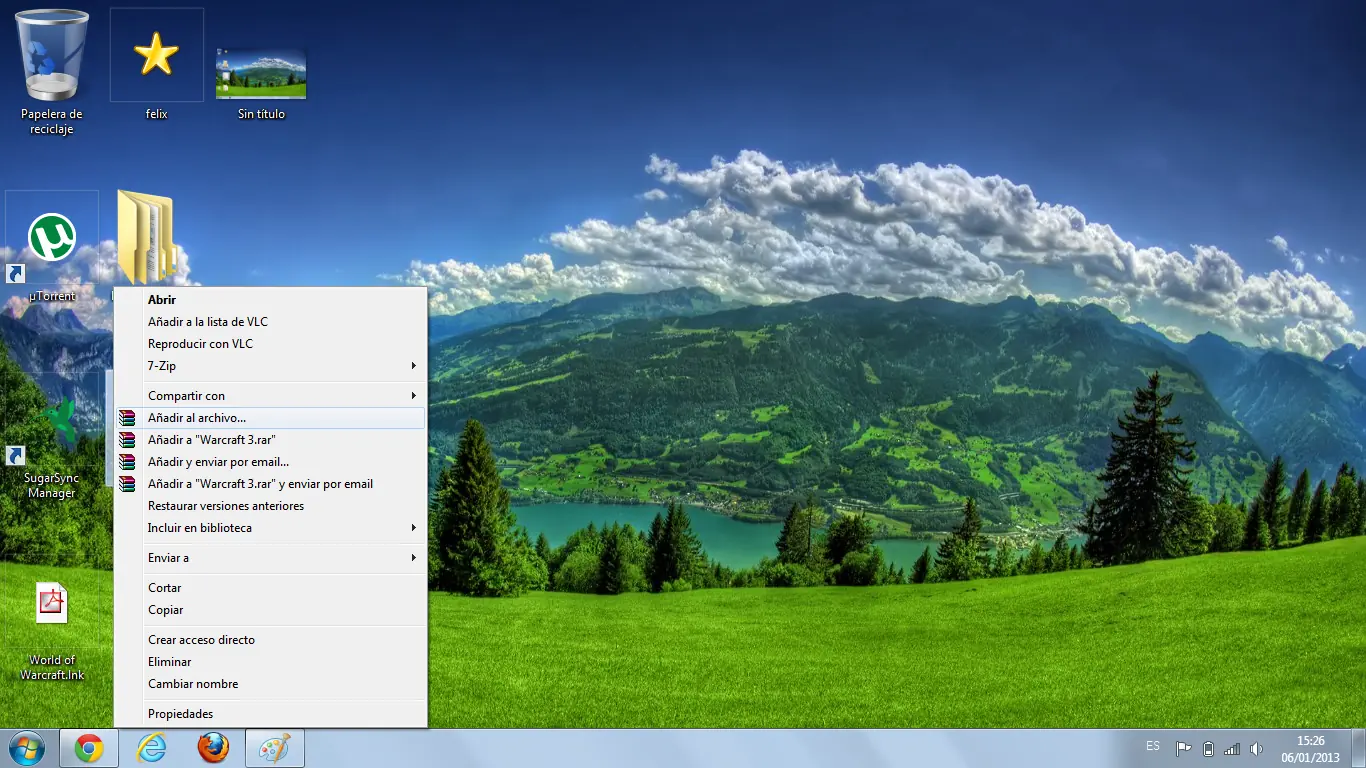The width and height of the screenshot is (1366, 768).
Task: Click WinRAR icon beside Añadir a "Warcraft 3.rar" y enviar
Action: pos(127,484)
